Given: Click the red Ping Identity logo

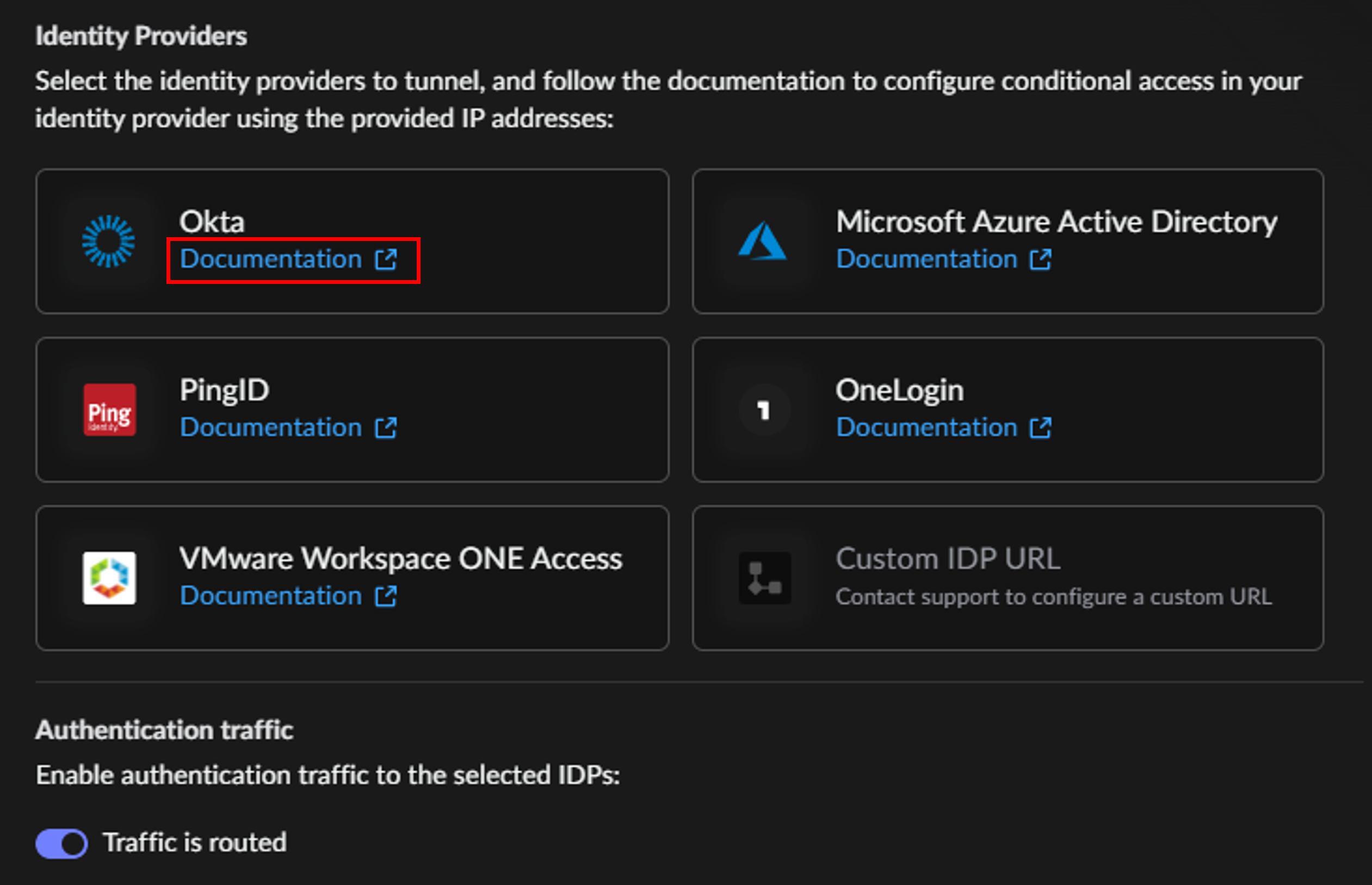Looking at the screenshot, I should [x=109, y=410].
